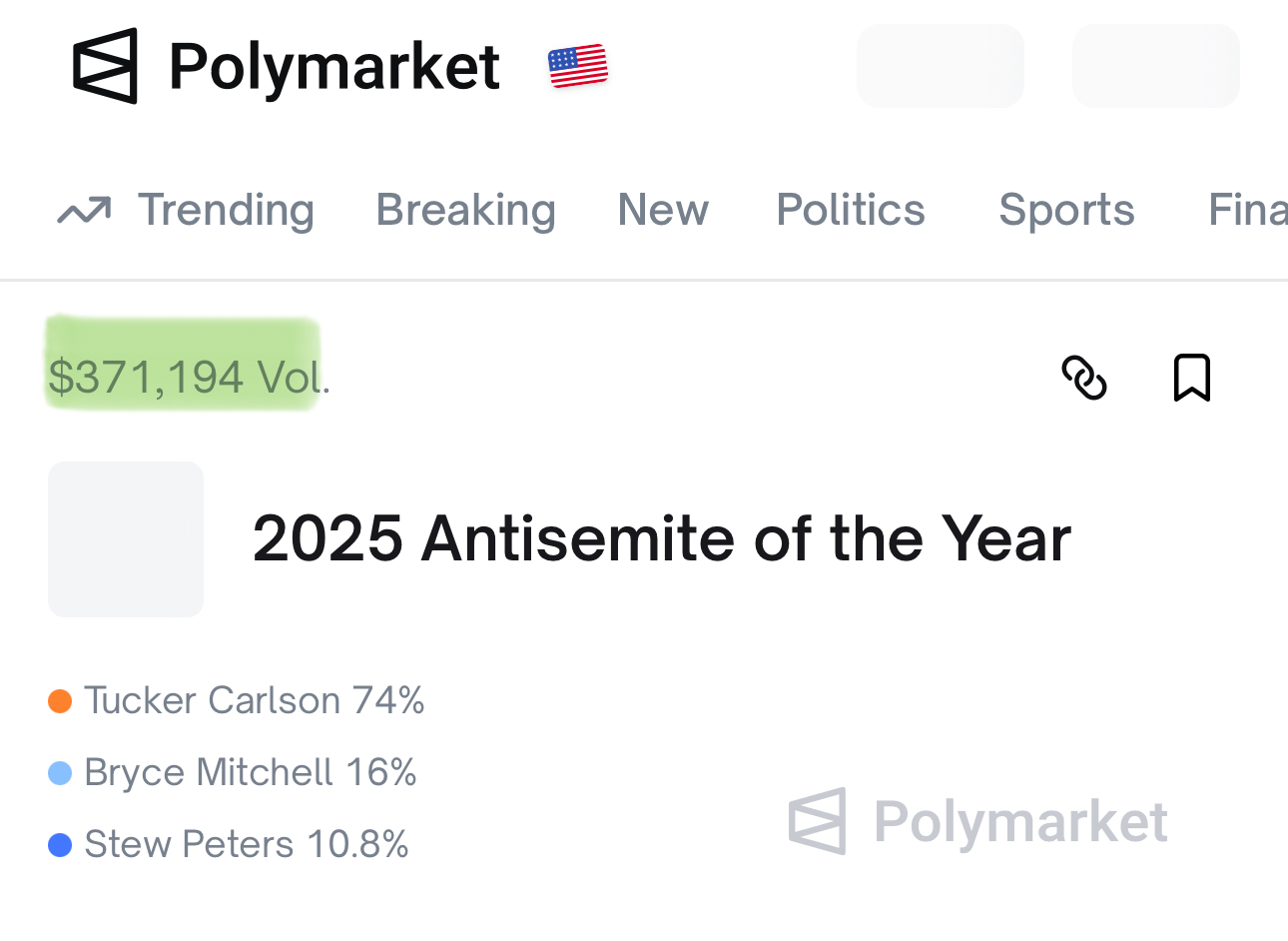This screenshot has height=941, width=1288.
Task: Switch to the Breaking tab
Action: coord(465,211)
